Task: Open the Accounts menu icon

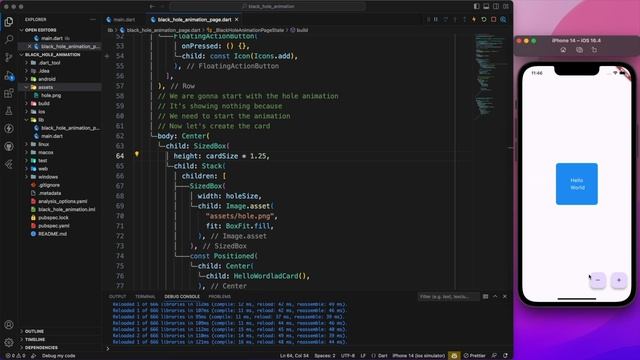Action: (9, 325)
